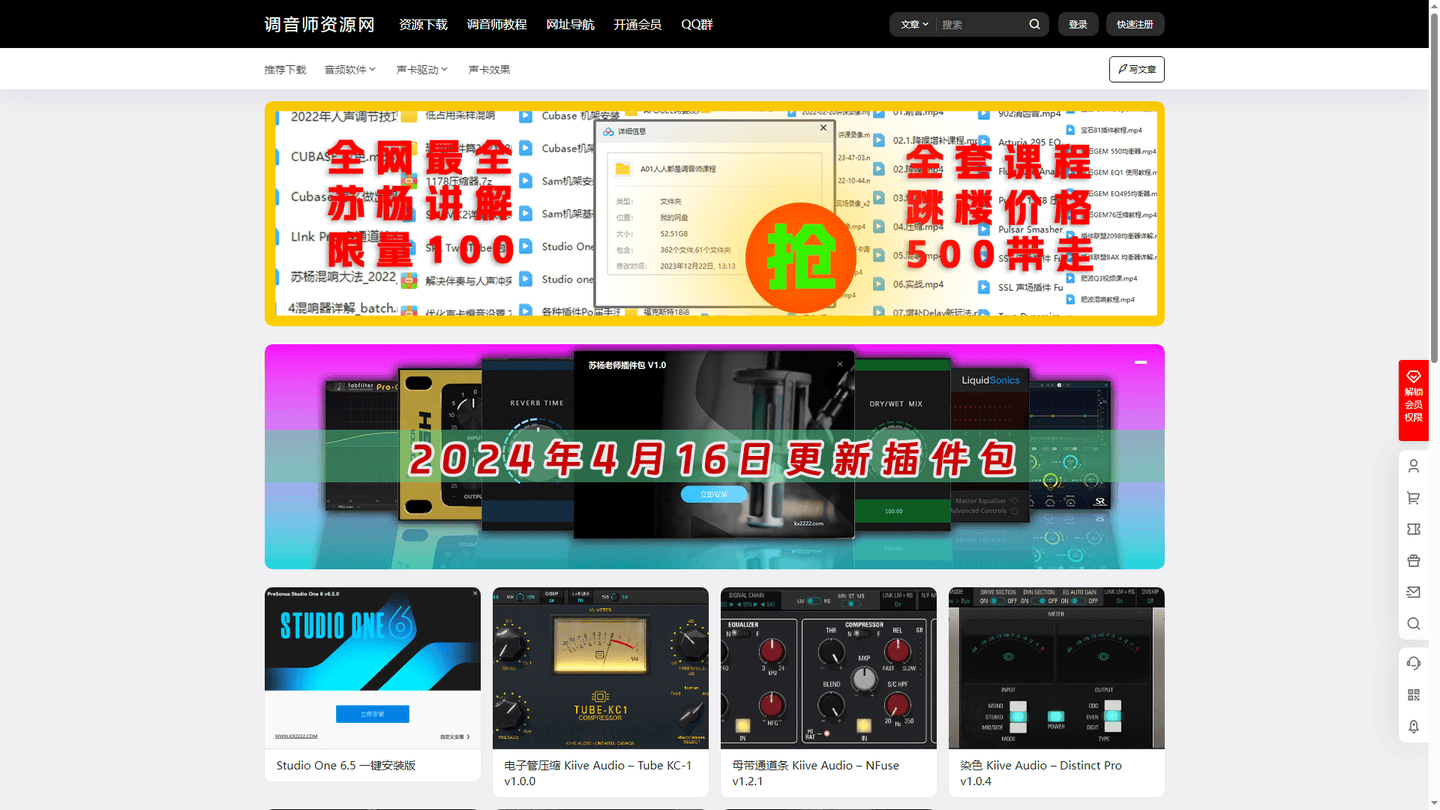Click the 快速注册 button
Viewport: 1440px width, 810px height.
[1135, 24]
